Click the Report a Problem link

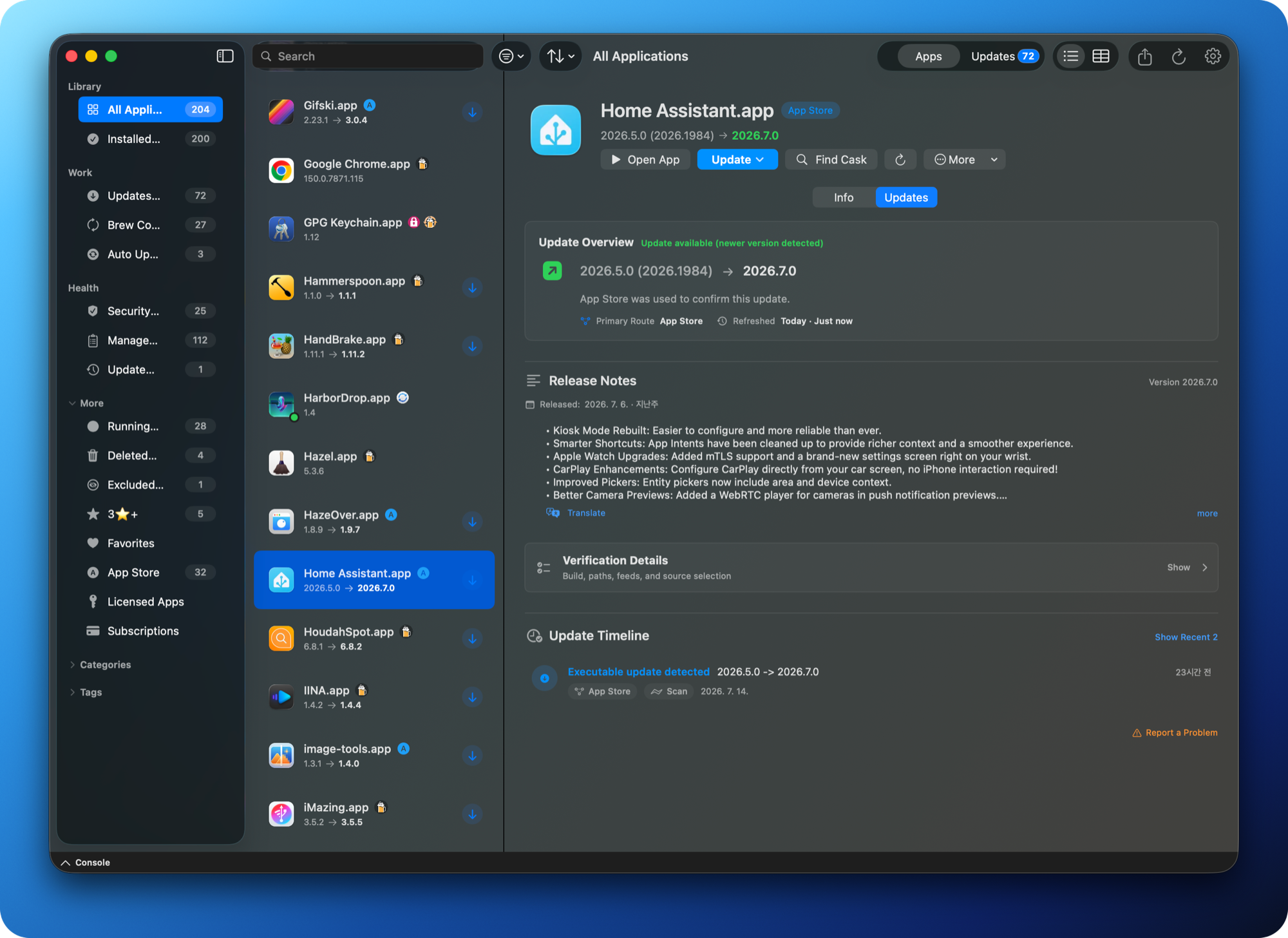[x=1175, y=732]
